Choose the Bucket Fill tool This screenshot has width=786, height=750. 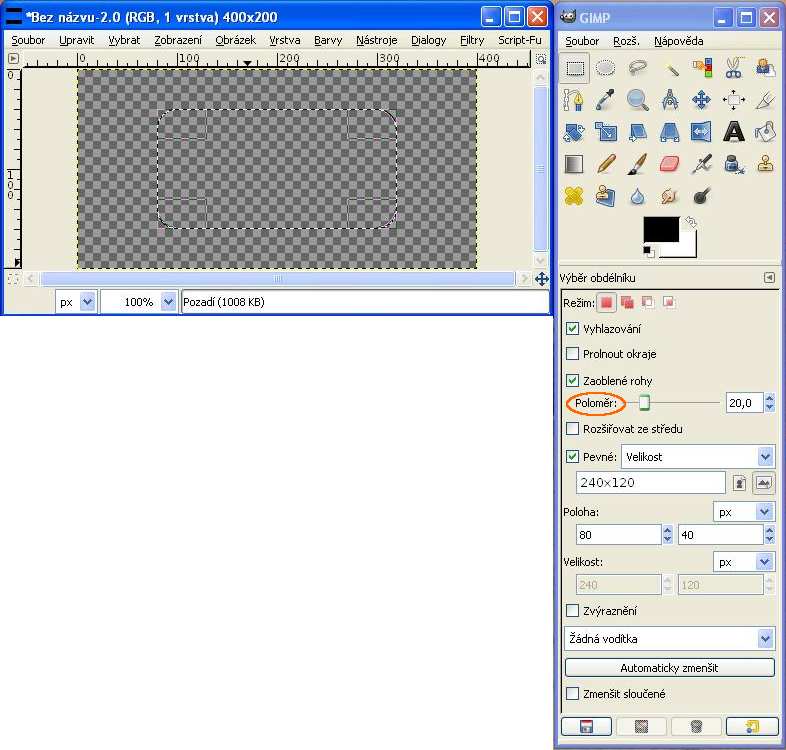coord(765,131)
